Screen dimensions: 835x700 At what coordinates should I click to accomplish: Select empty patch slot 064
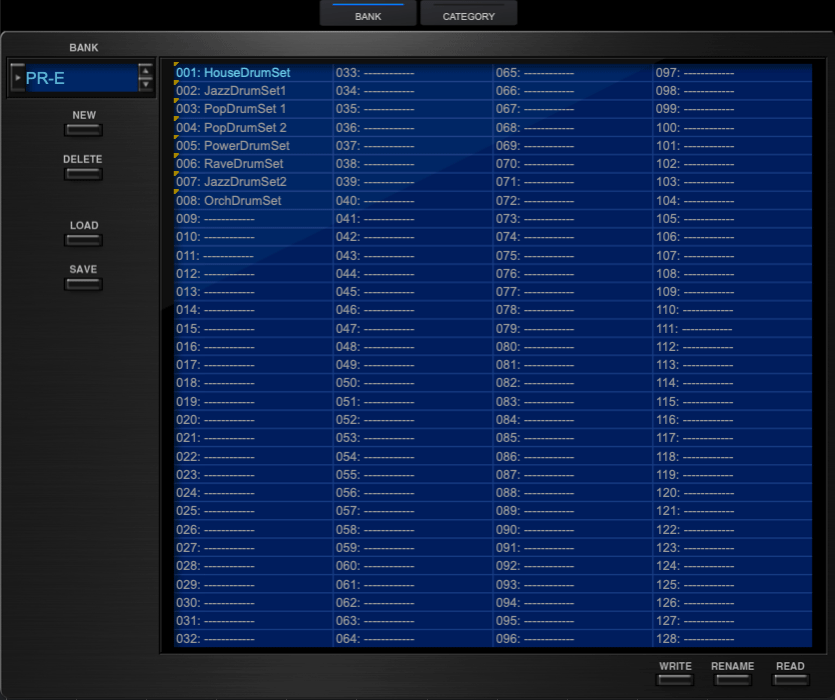coord(413,639)
